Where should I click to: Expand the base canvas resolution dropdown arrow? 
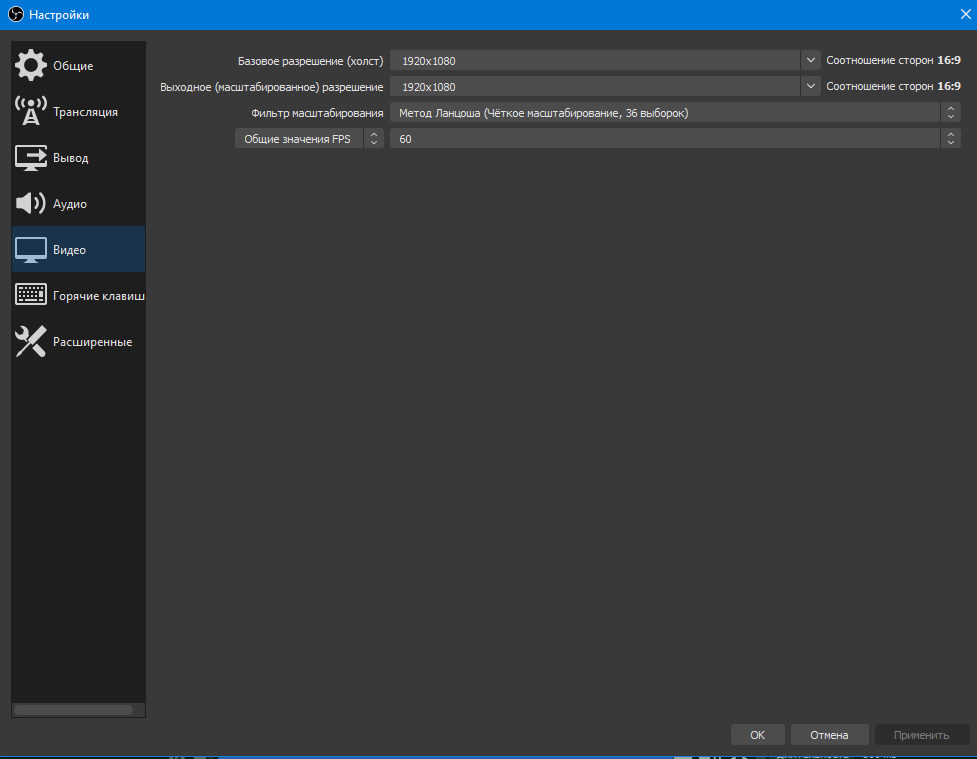coord(810,61)
